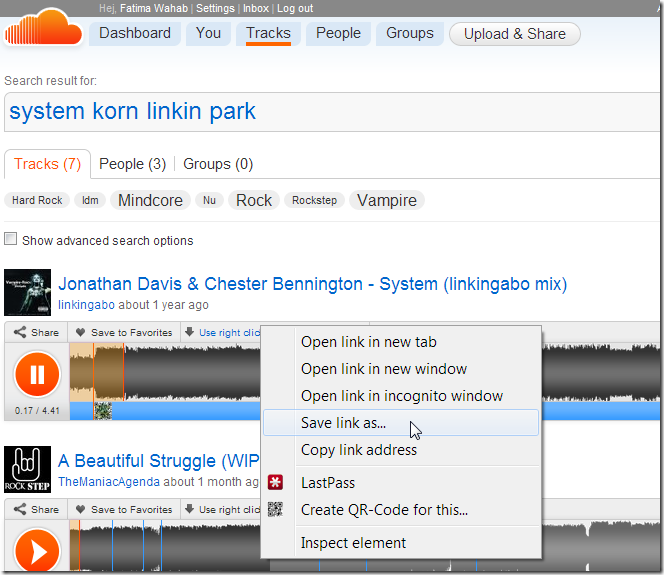Open TheManiacAgenda user profile link
The height and width of the screenshot is (575, 664).
[x=109, y=482]
